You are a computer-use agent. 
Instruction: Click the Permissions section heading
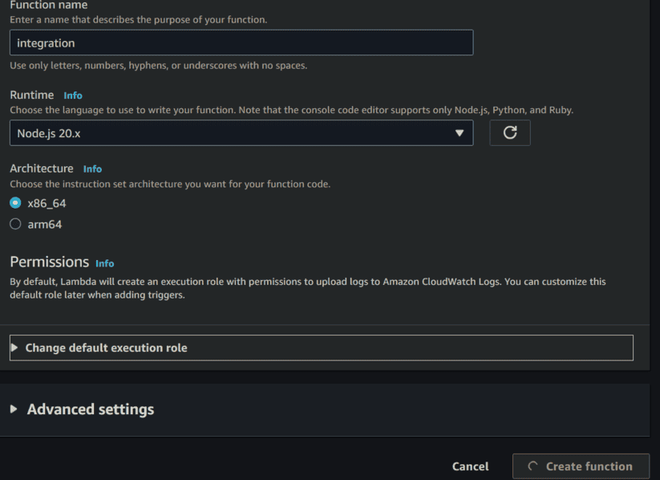[x=49, y=262]
